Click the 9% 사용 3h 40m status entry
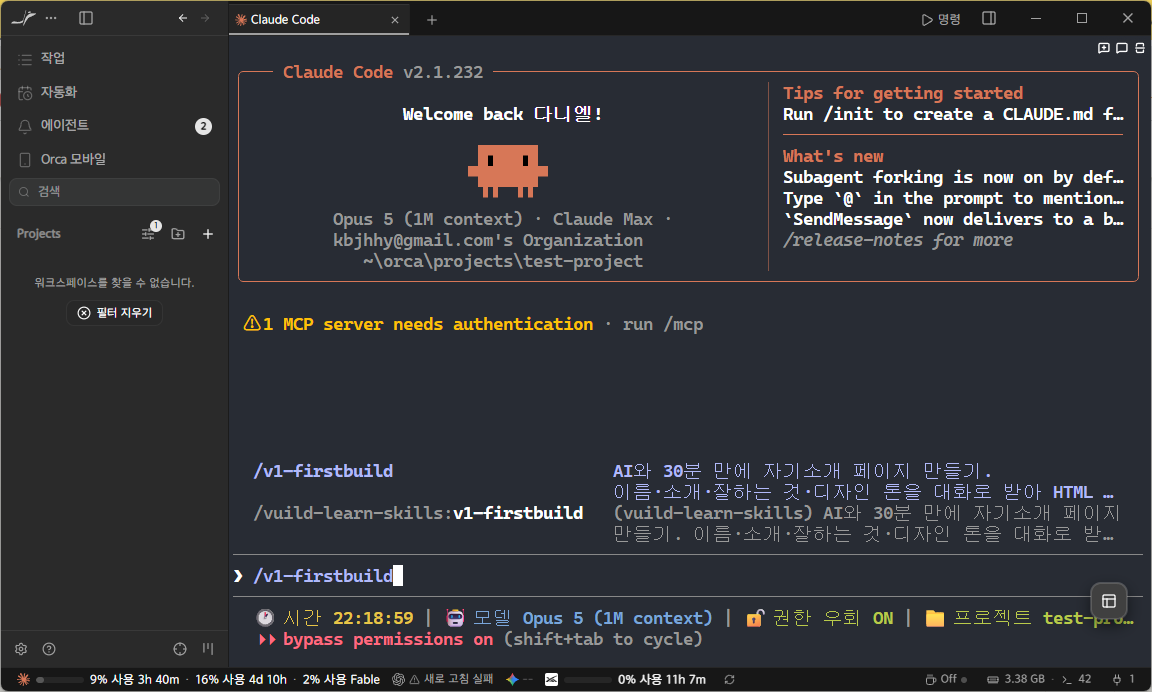The width and height of the screenshot is (1152, 692). coord(134,680)
